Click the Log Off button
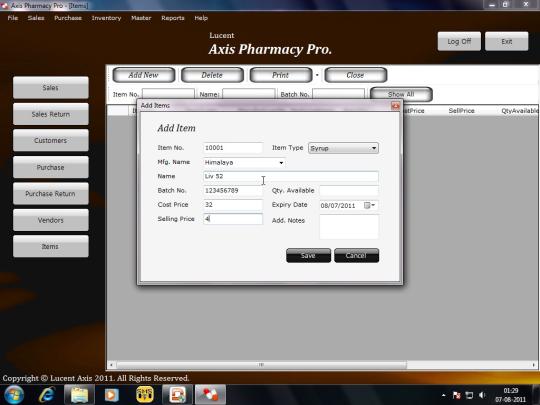 point(459,41)
